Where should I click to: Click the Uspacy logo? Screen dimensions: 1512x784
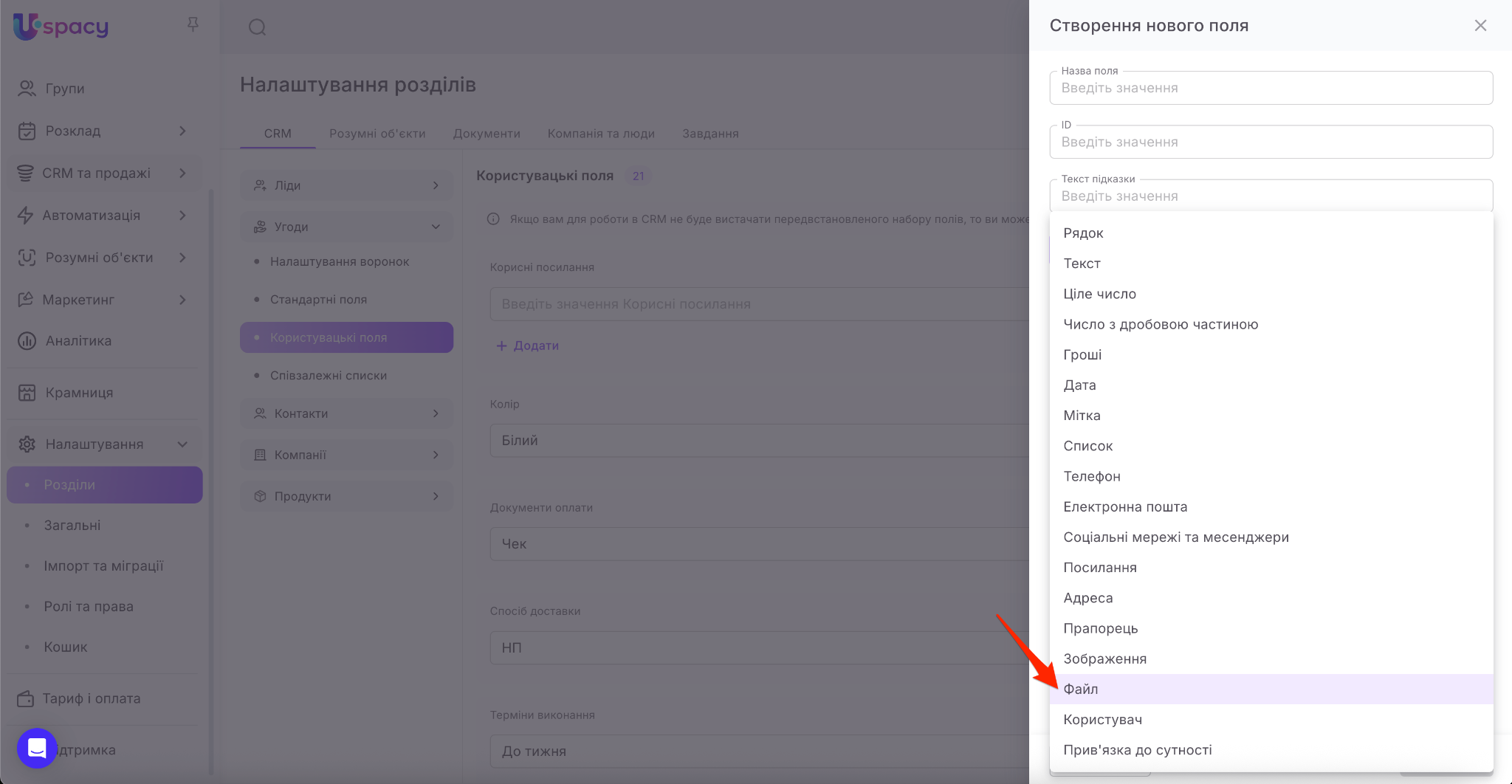pos(61,27)
